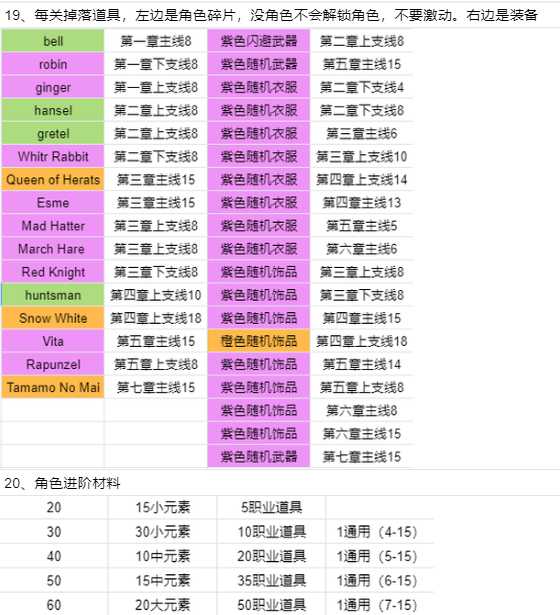Screen dimensions: 560x615
Task: Click the '第五章主线5' cell
Action: click(x=362, y=226)
